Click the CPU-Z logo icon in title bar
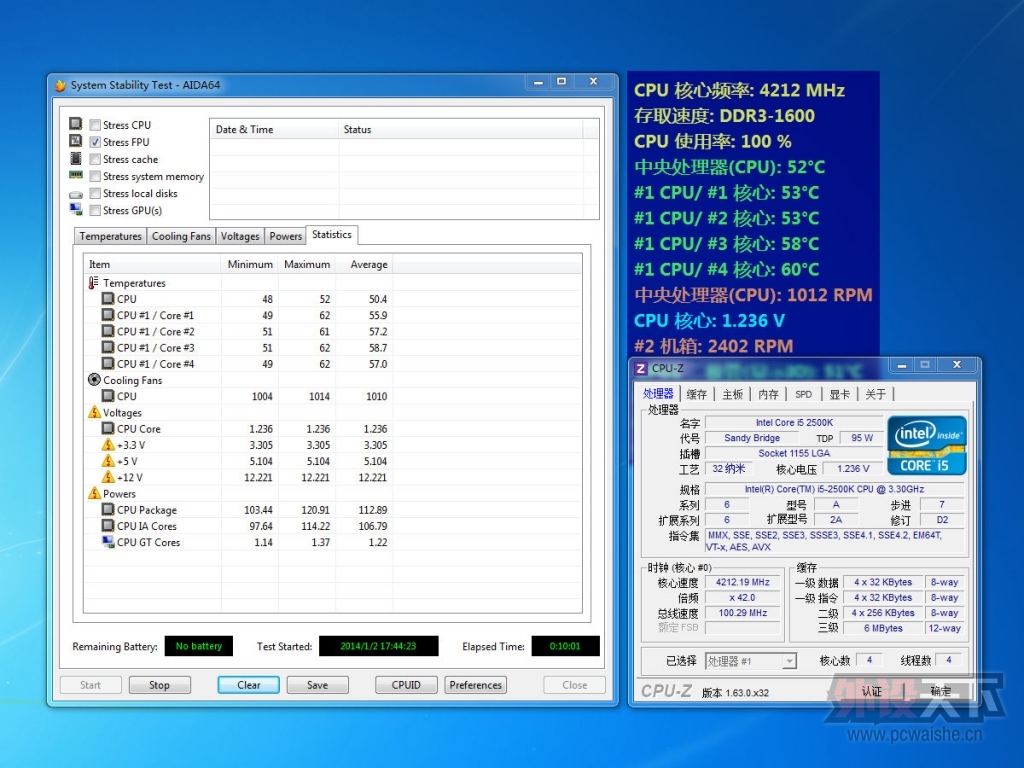The width and height of the screenshot is (1024, 768). click(641, 369)
